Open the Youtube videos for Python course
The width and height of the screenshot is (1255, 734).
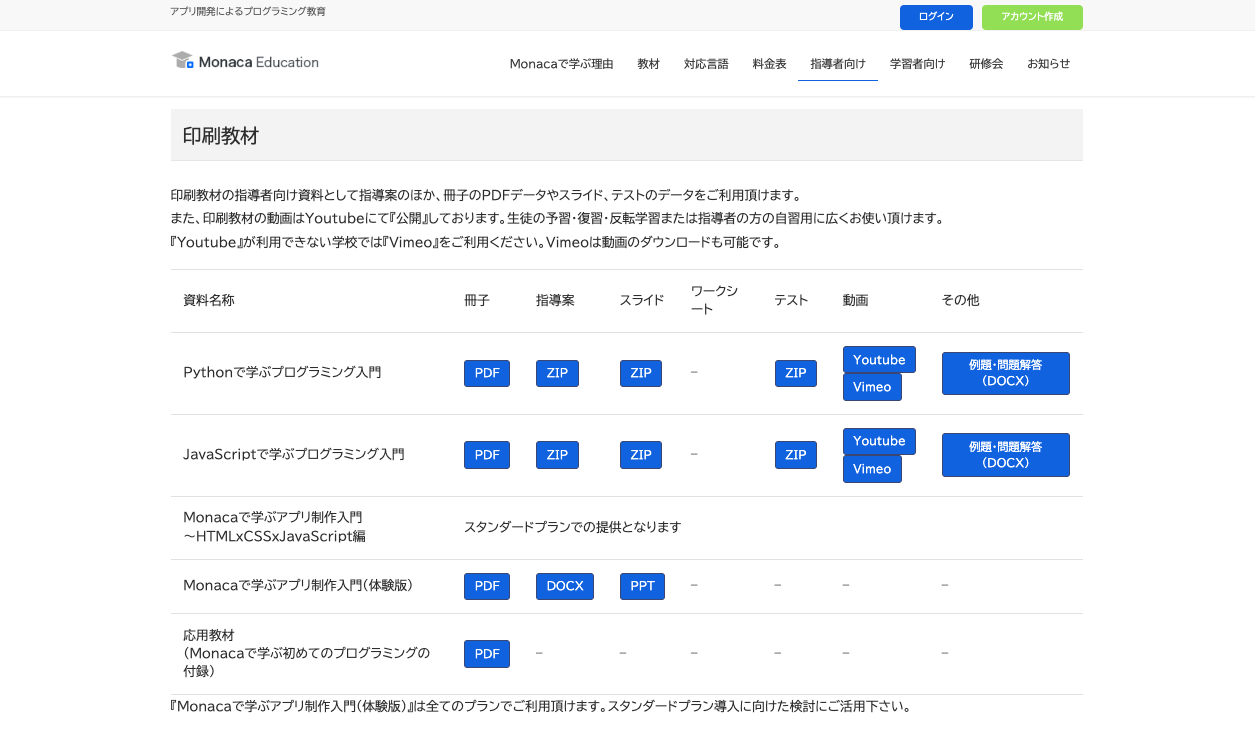pos(878,359)
